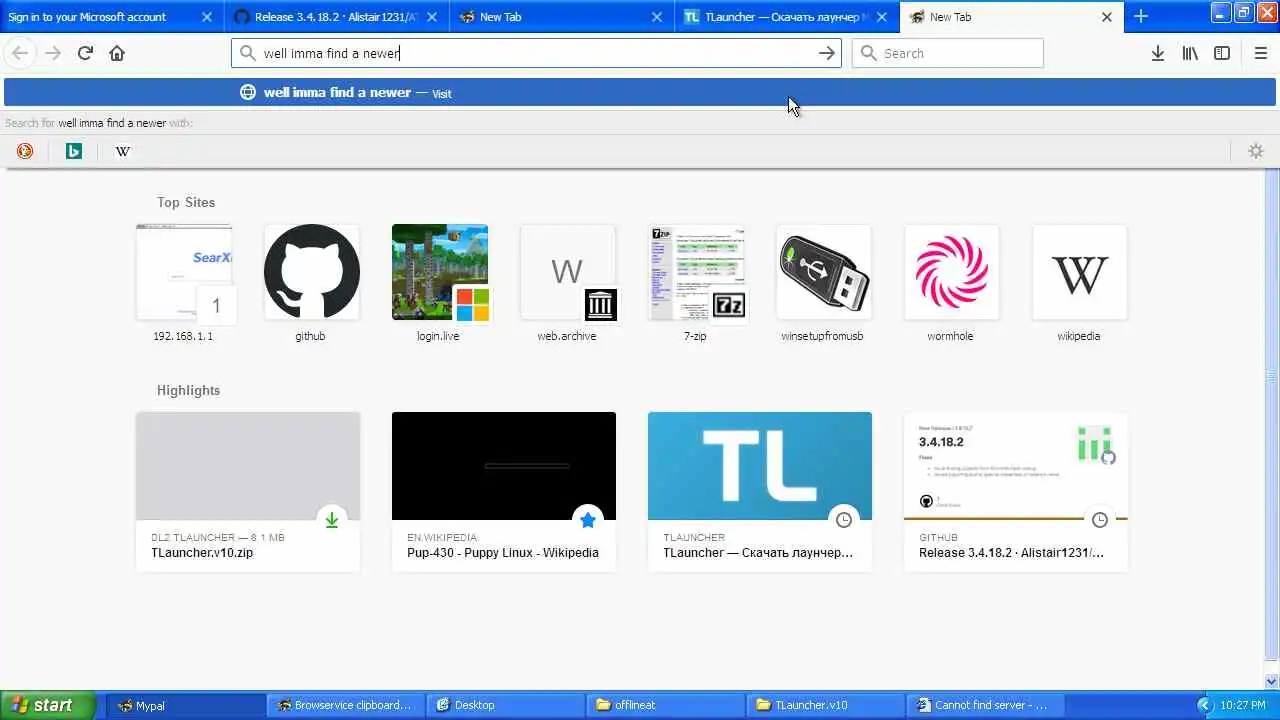Select the active New Tab tab

tap(1012, 17)
